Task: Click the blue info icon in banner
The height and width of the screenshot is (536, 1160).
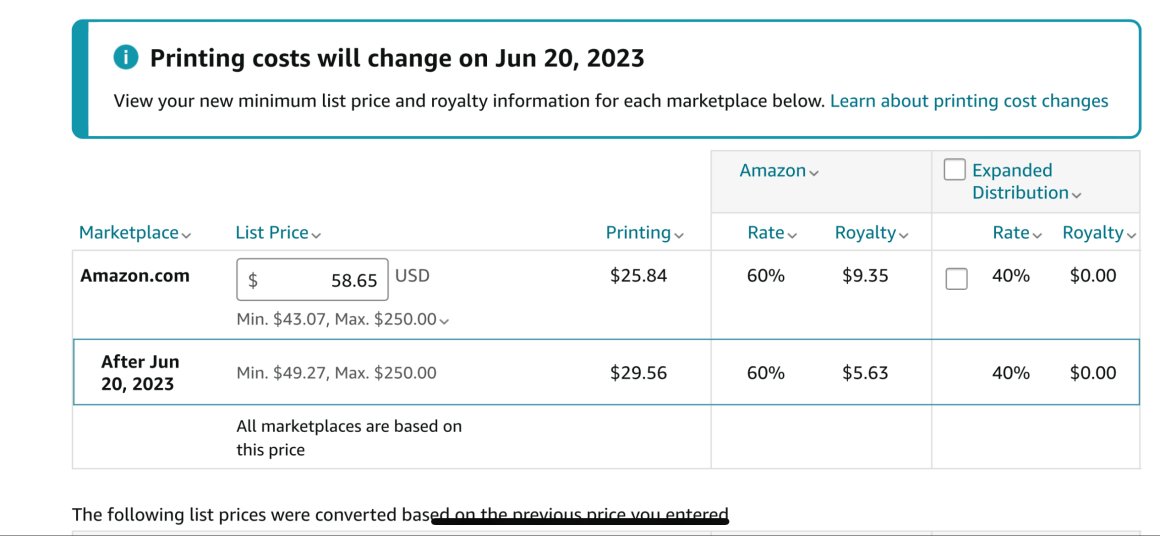Action: pos(125,58)
